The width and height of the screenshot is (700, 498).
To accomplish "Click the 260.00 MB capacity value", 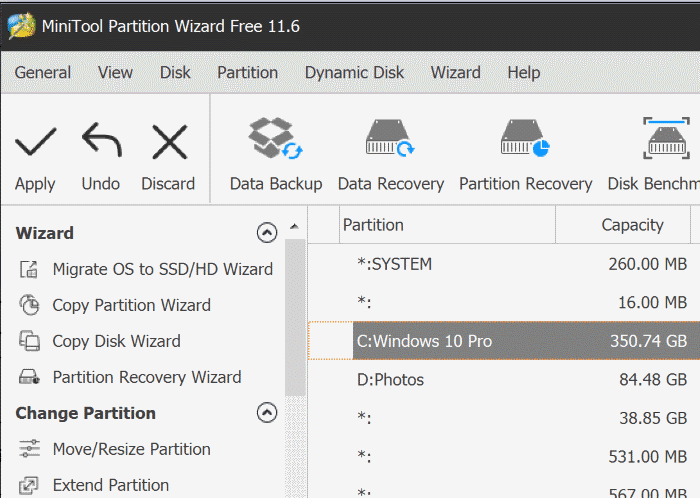I will click(x=647, y=264).
